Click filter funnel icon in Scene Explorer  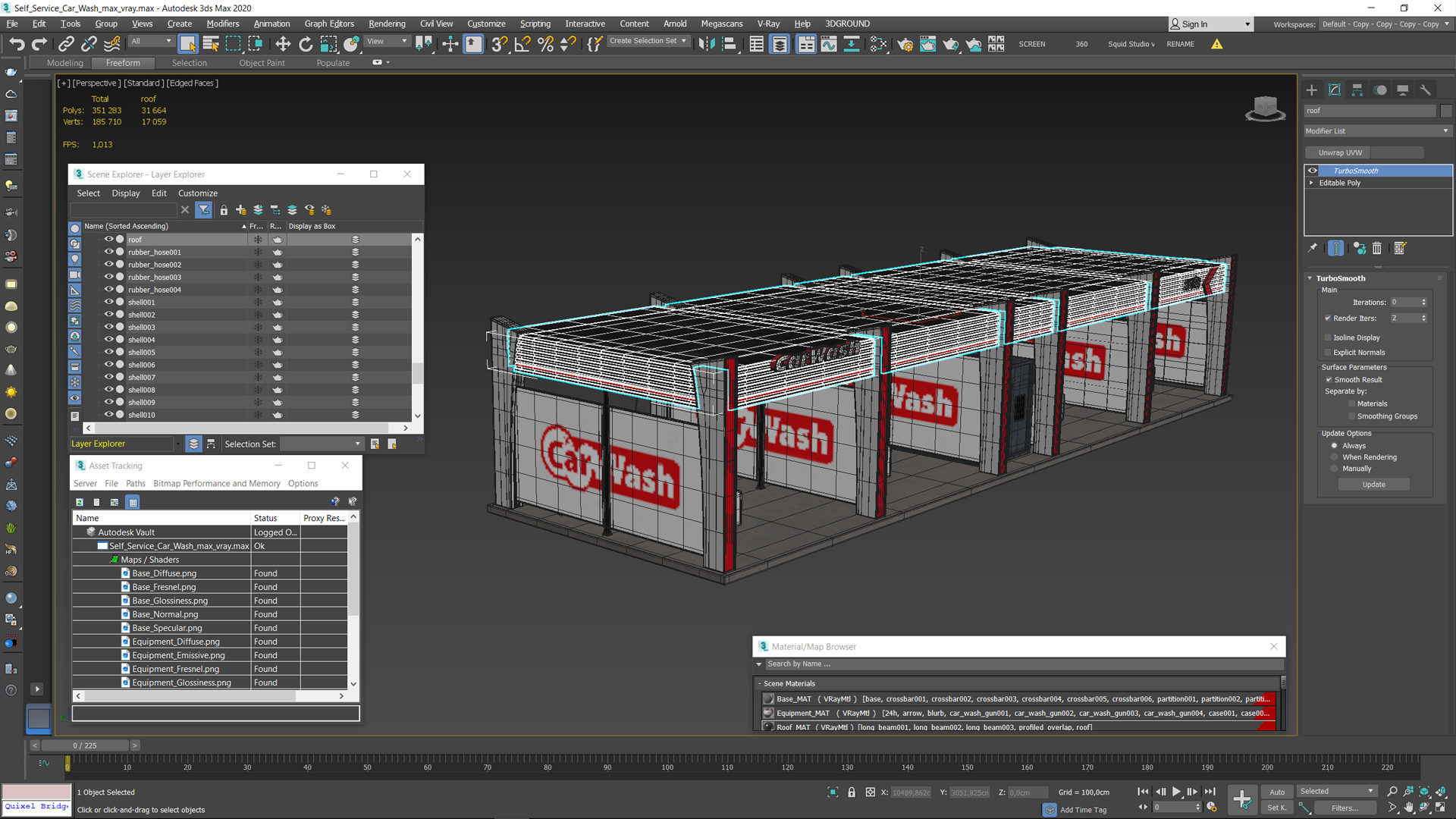point(204,210)
